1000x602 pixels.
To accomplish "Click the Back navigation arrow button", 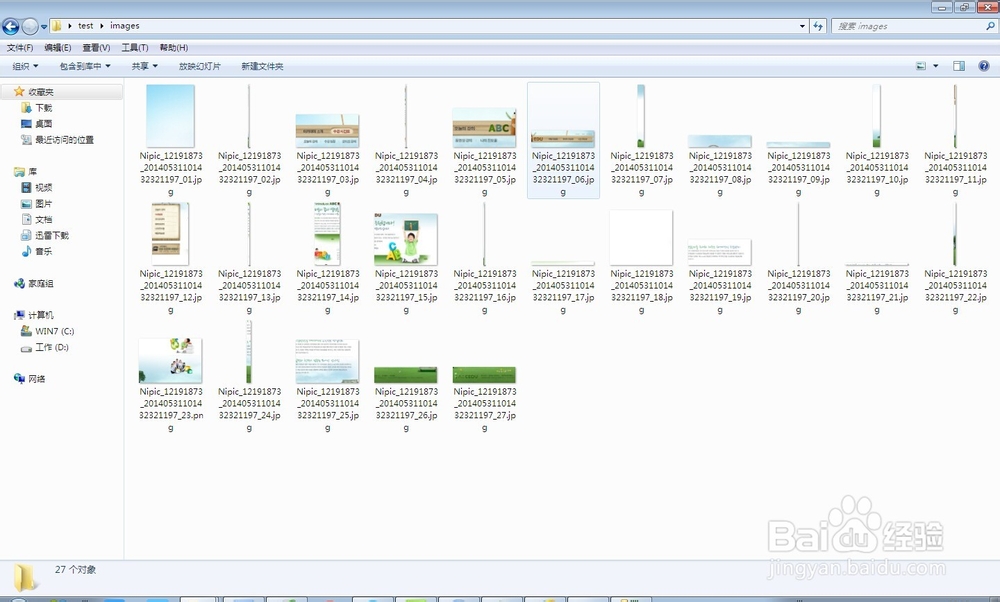I will click(x=11, y=26).
